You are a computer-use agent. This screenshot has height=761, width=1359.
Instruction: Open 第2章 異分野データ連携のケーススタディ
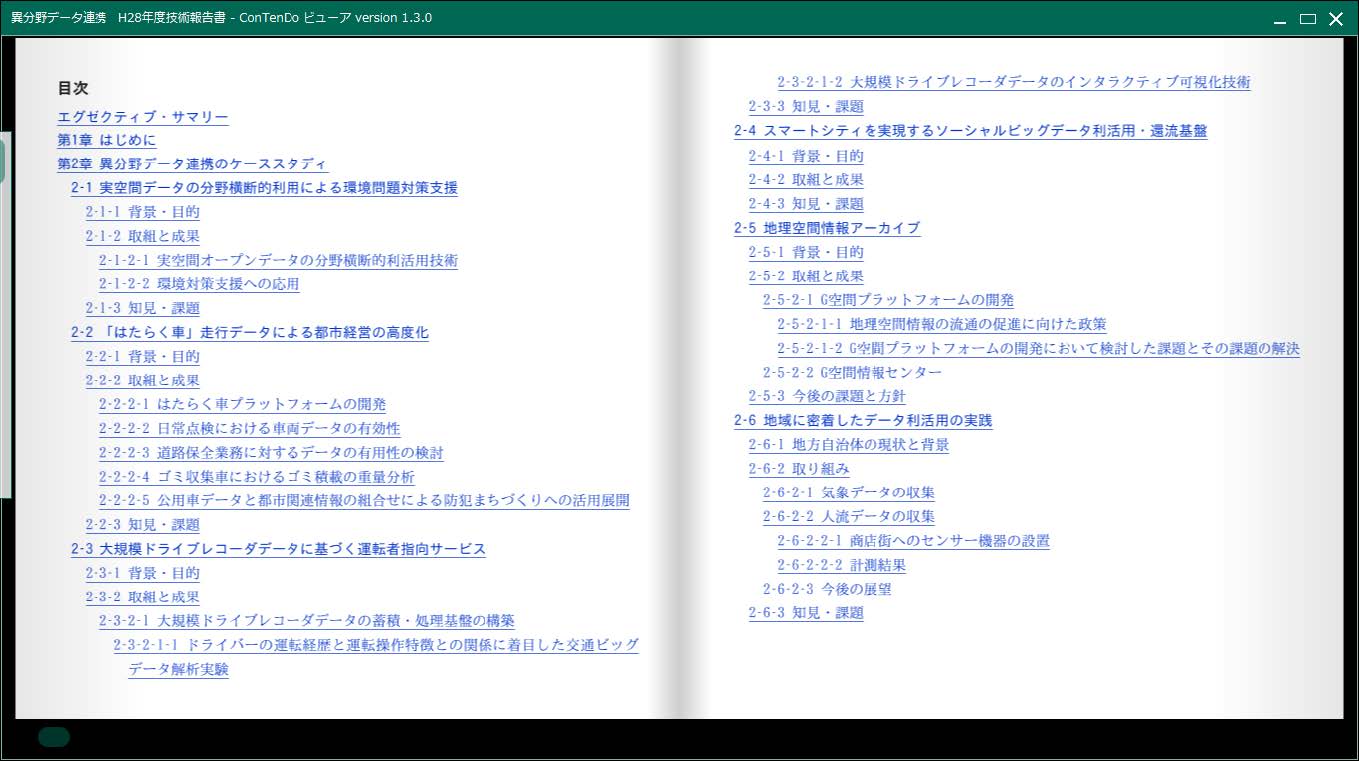point(192,164)
